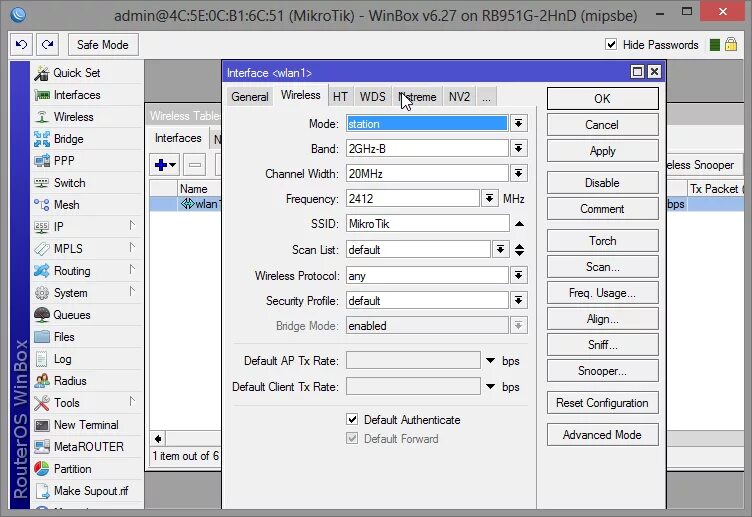Open Interfaces menu icon
752x517 pixels.
point(42,95)
